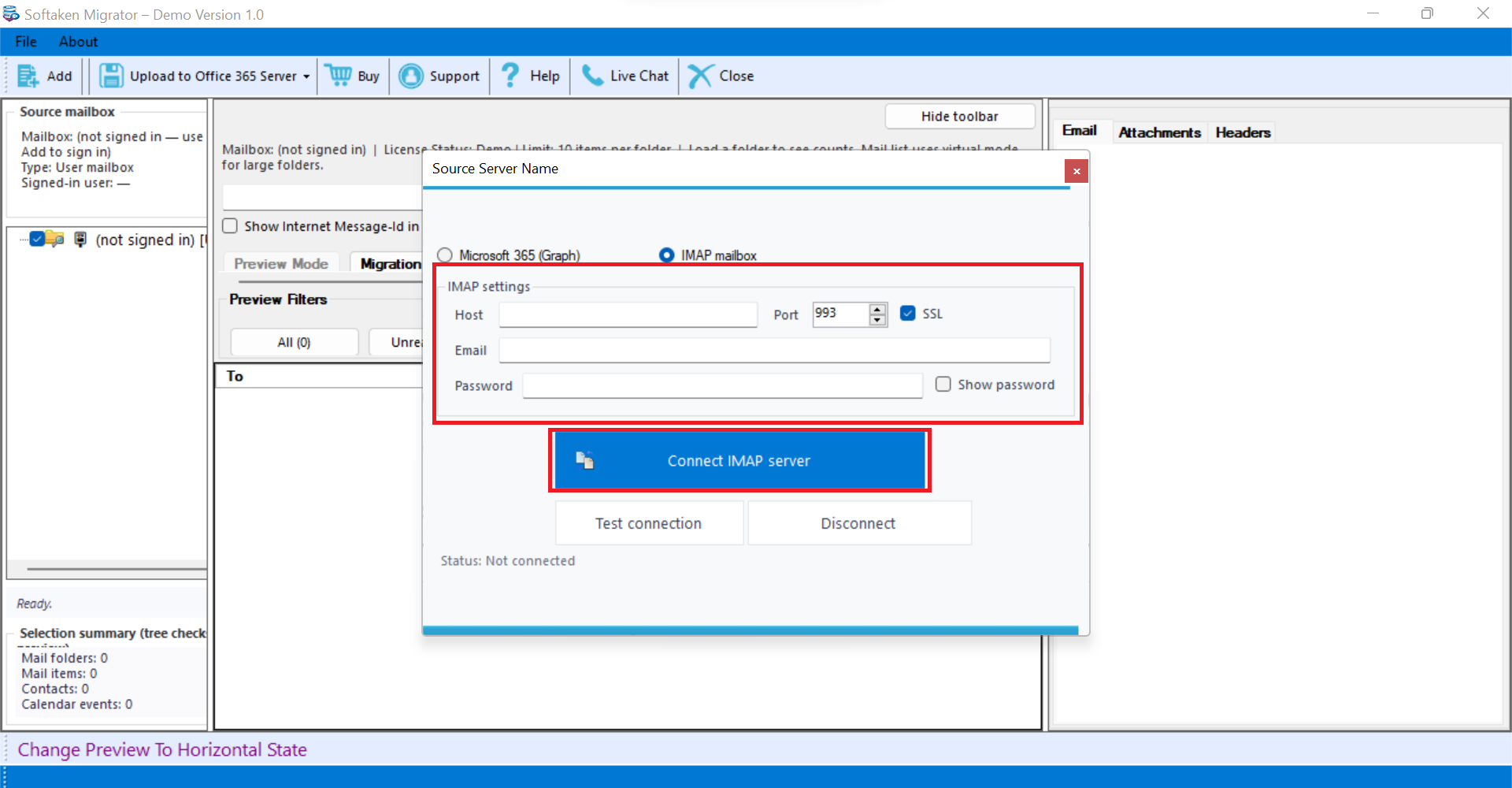1512x788 pixels.
Task: Open the File menu
Action: coord(26,42)
